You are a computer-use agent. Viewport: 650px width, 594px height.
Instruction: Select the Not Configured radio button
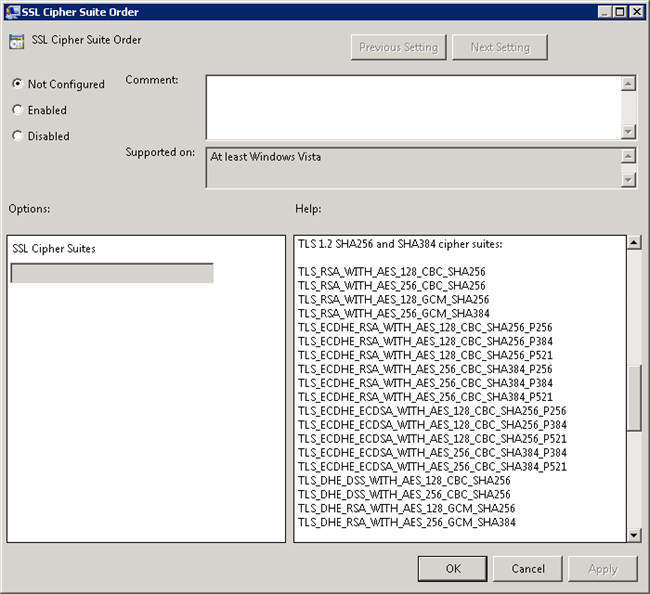pos(18,85)
